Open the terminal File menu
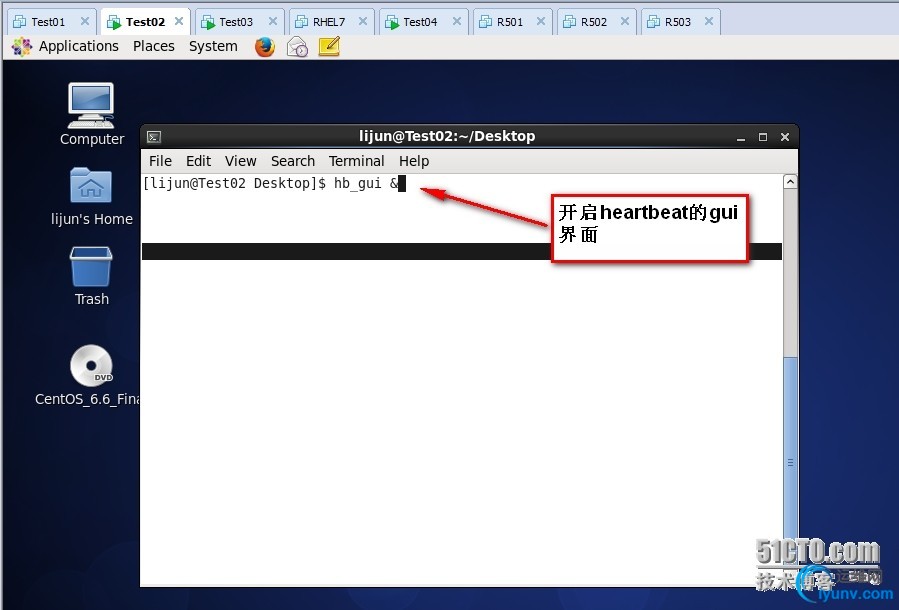Viewport: 899px width, 610px height. [160, 161]
